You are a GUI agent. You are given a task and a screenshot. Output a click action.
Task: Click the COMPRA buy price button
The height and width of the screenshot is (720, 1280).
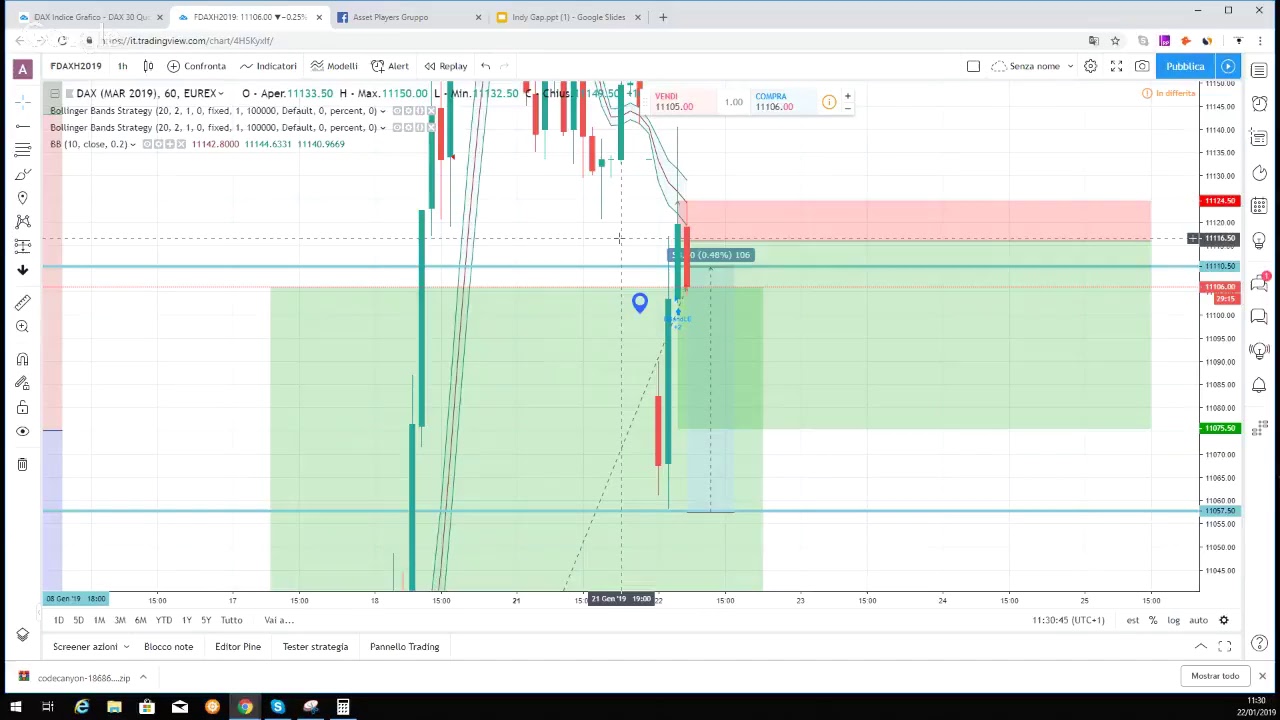(x=783, y=102)
